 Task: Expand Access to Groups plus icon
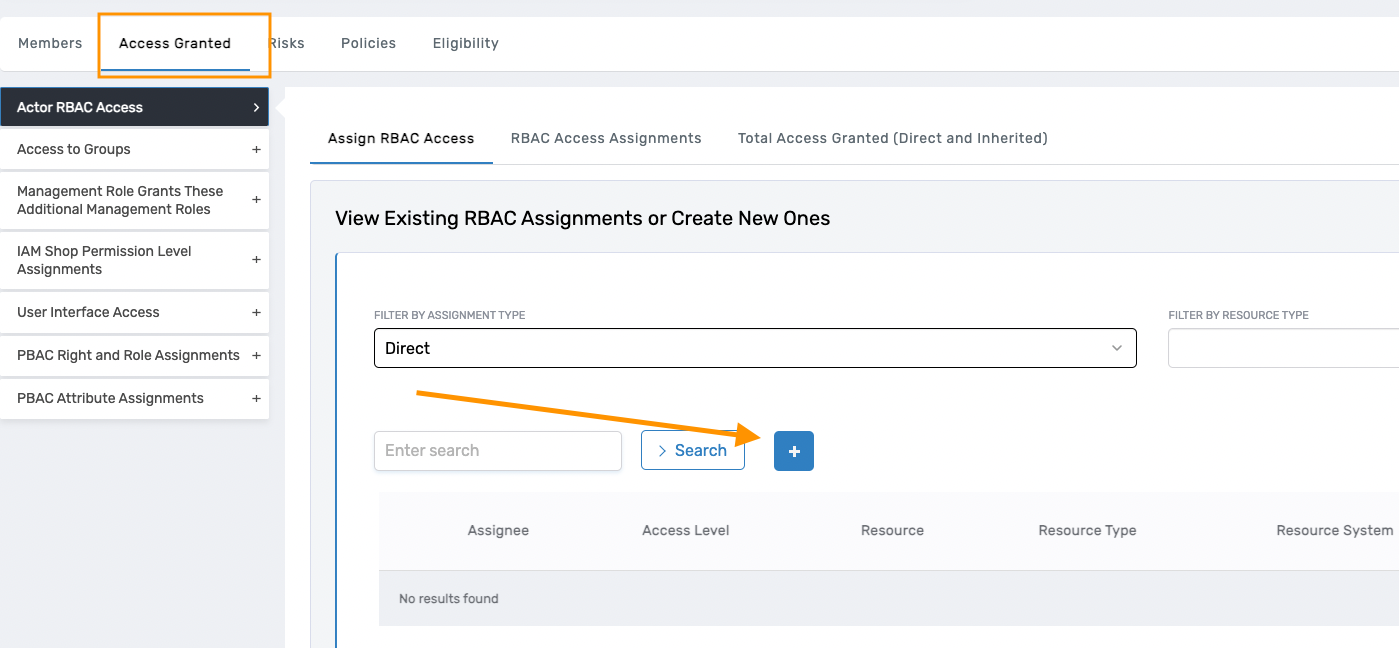[256, 150]
